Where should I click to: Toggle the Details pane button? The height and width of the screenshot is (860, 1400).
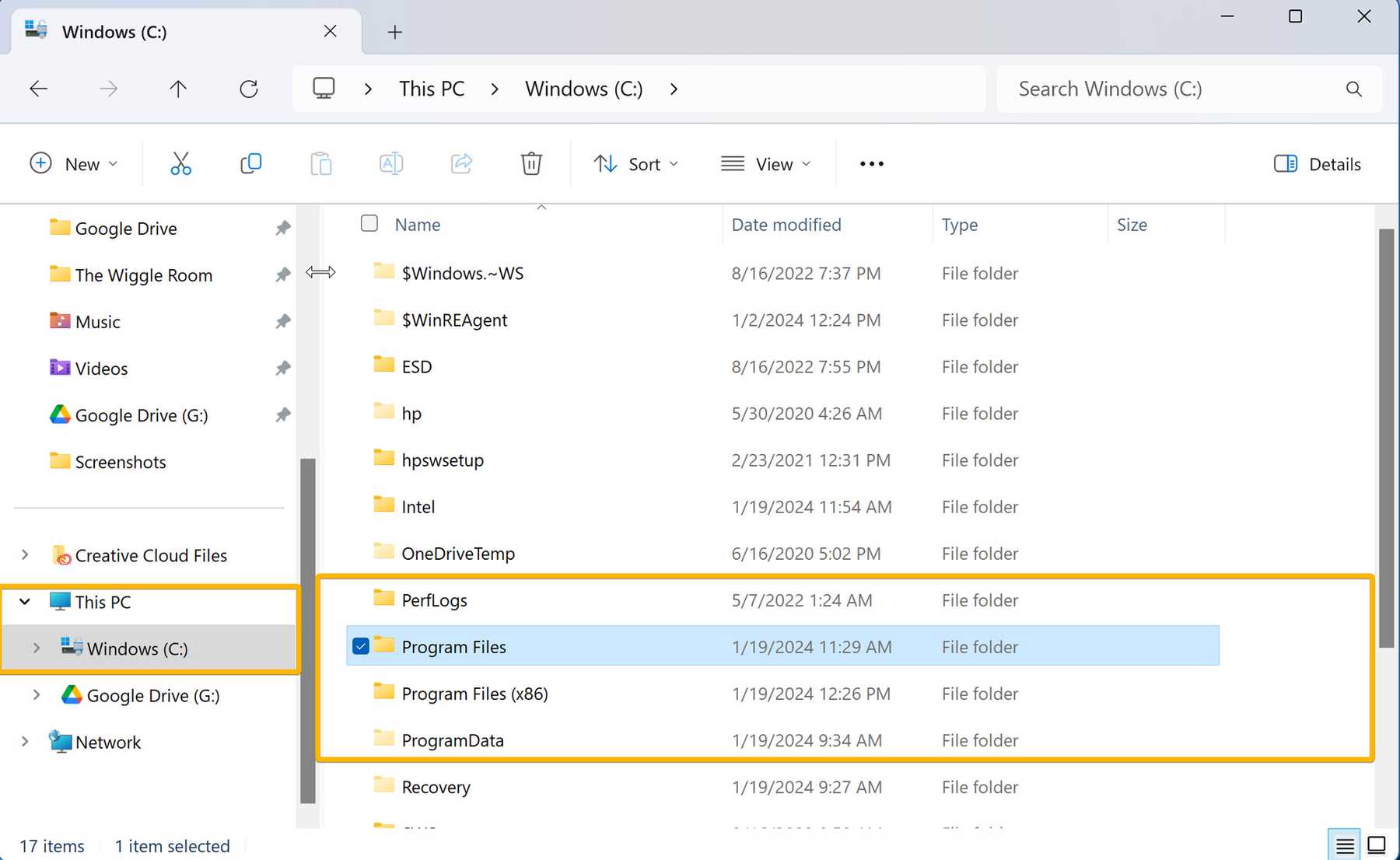(1318, 164)
